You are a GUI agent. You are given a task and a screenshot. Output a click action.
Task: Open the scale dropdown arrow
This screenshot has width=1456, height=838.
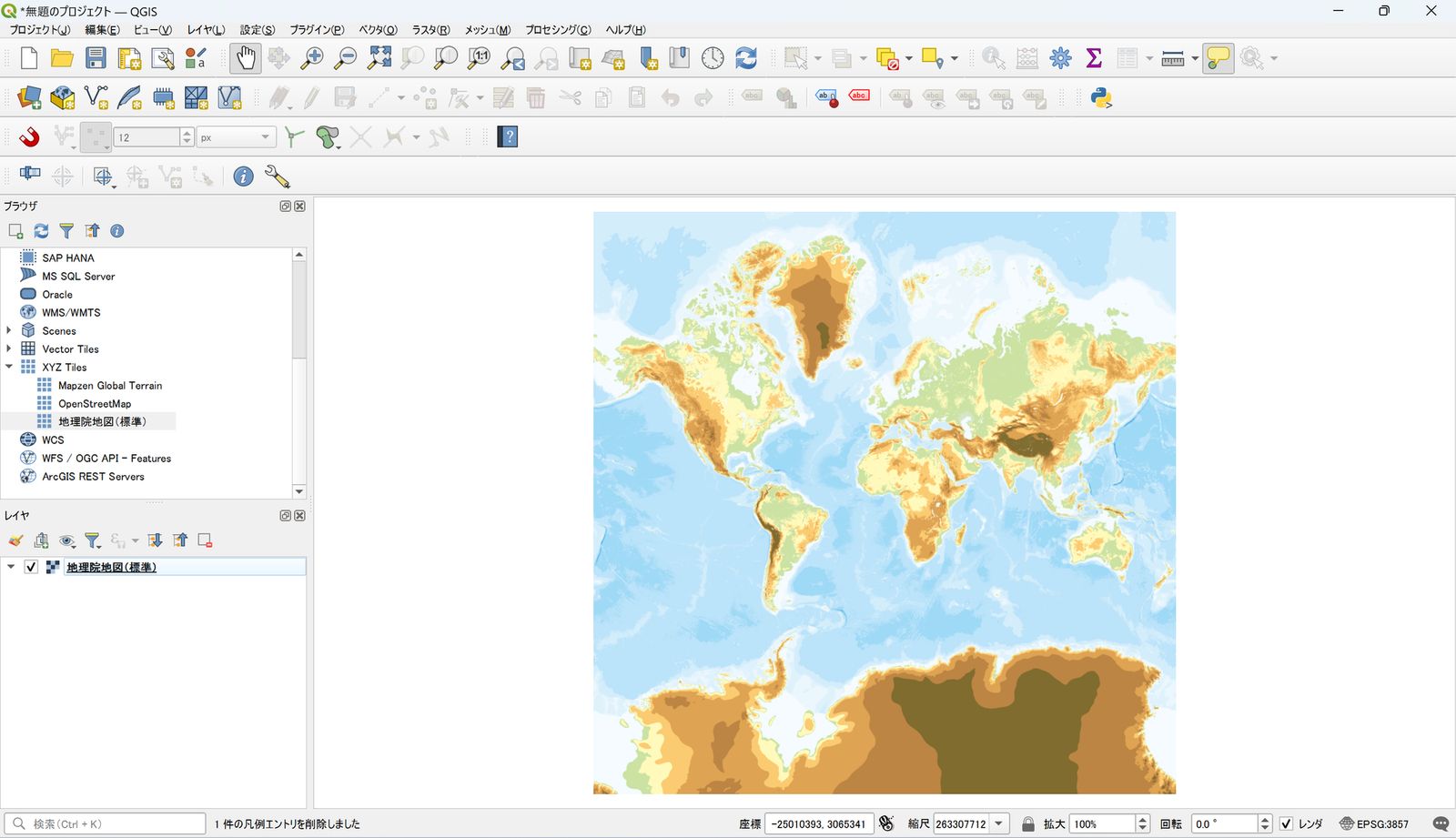pos(999,823)
